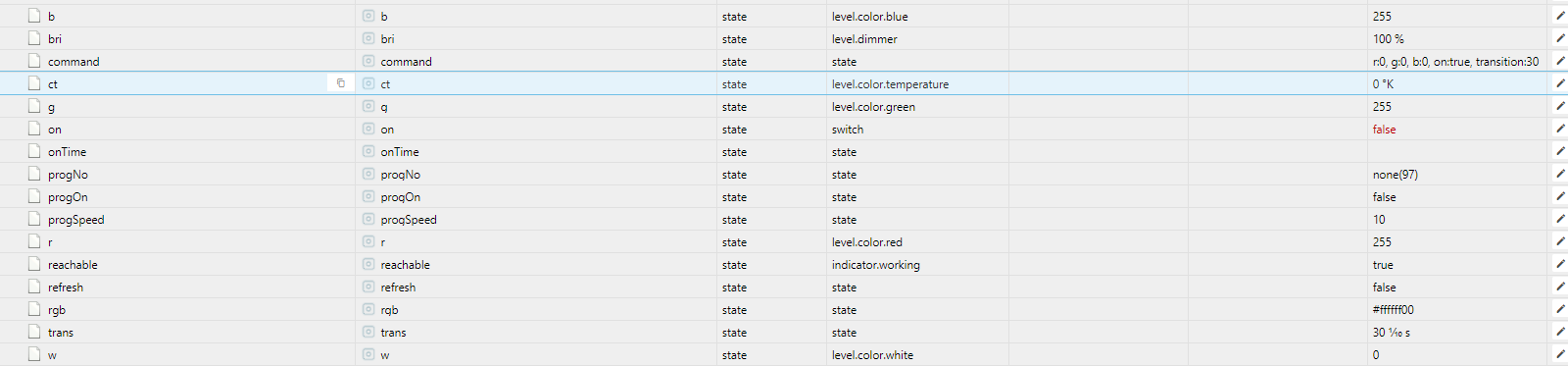1568x366 pixels.
Task: Click the '0 °K' value of ct
Action: click(1383, 84)
